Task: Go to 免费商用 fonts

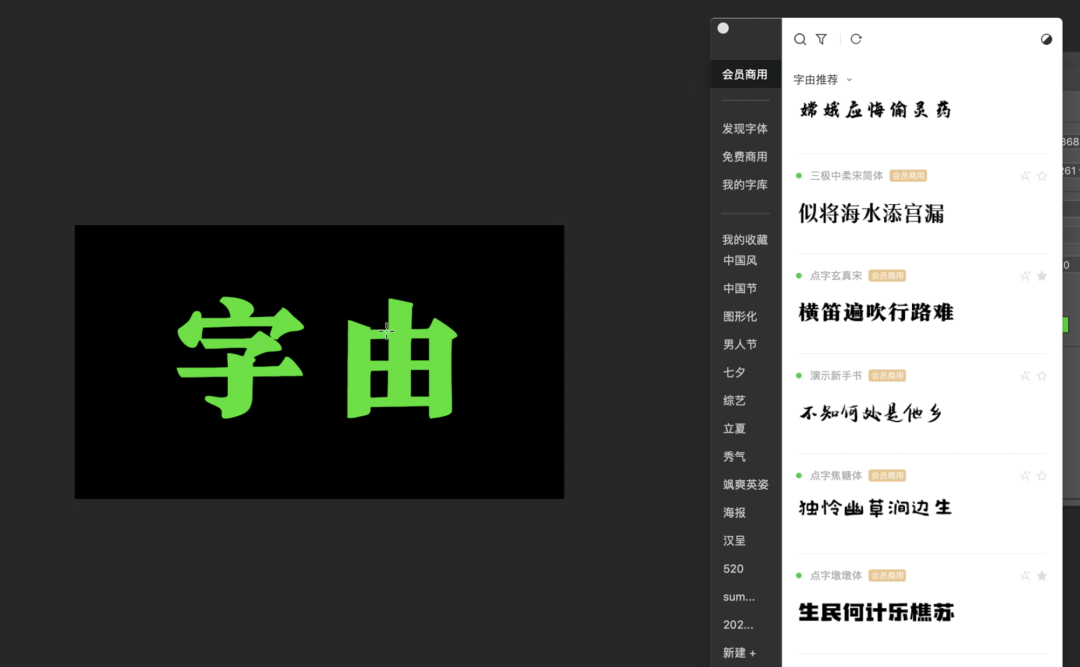Action: (745, 157)
